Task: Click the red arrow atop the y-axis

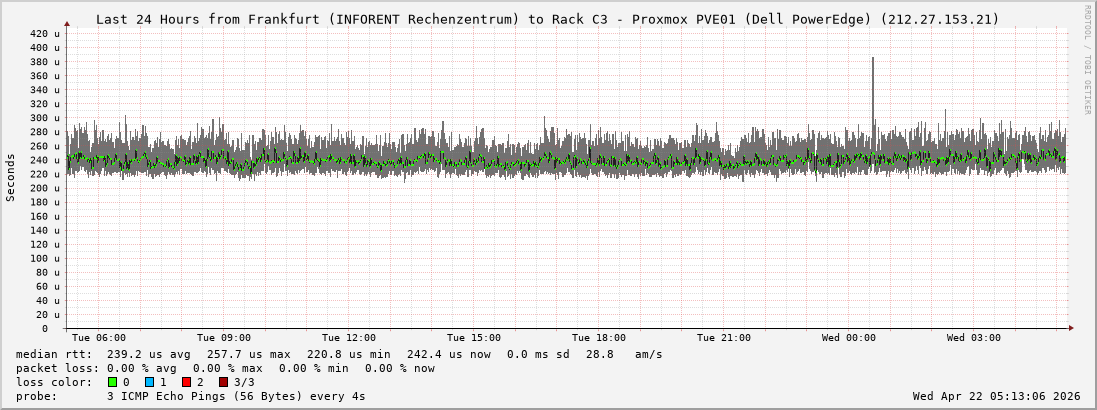Action: click(x=67, y=24)
